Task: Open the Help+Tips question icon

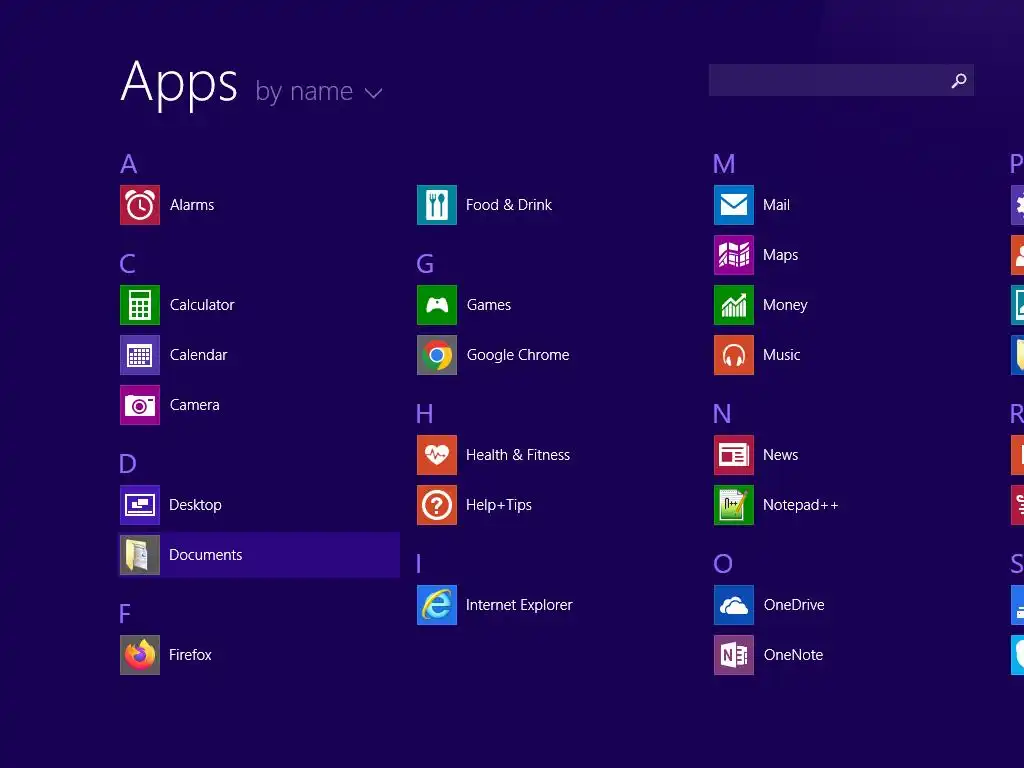Action: click(x=437, y=505)
